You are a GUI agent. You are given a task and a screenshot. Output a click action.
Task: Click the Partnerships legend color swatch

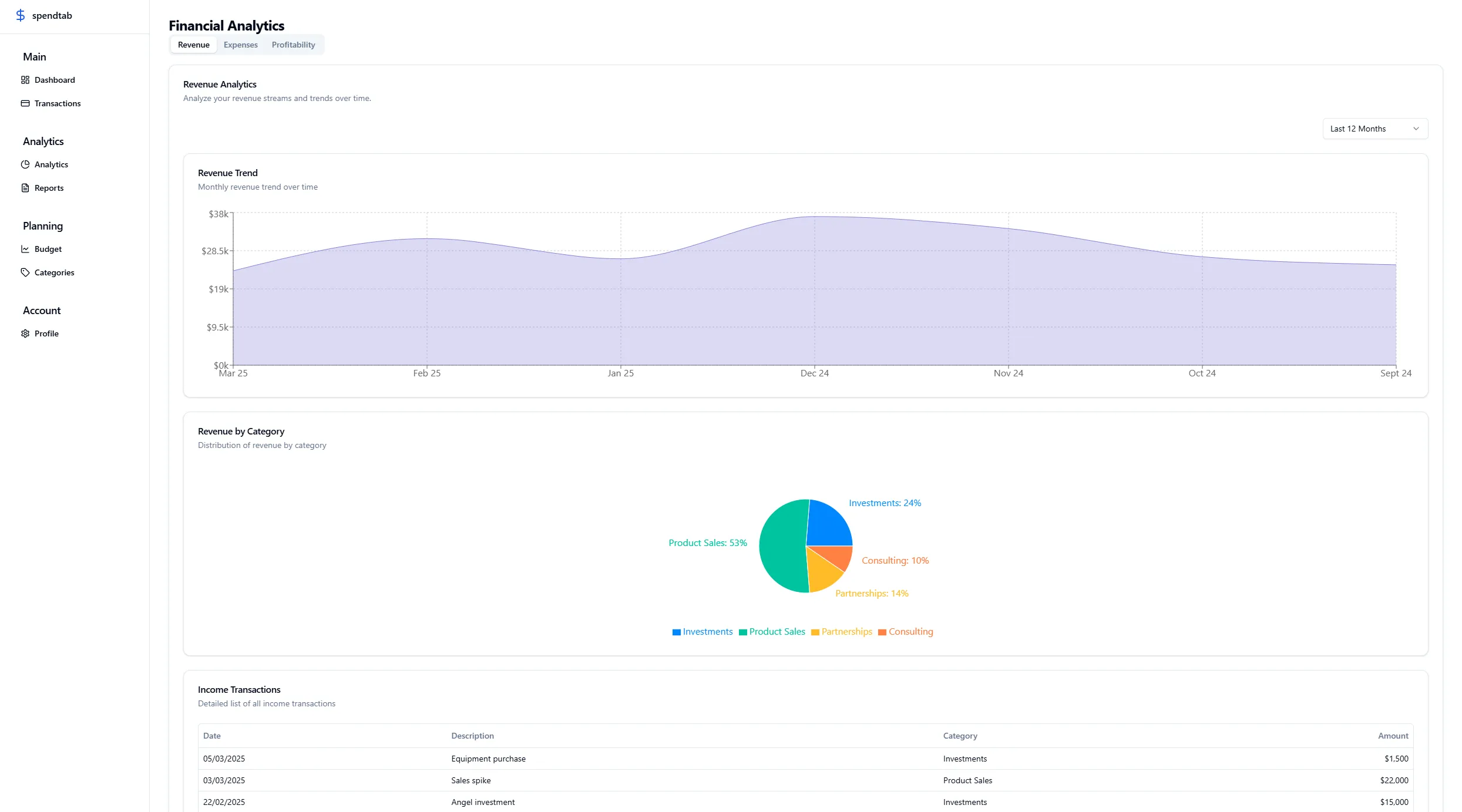pos(815,632)
